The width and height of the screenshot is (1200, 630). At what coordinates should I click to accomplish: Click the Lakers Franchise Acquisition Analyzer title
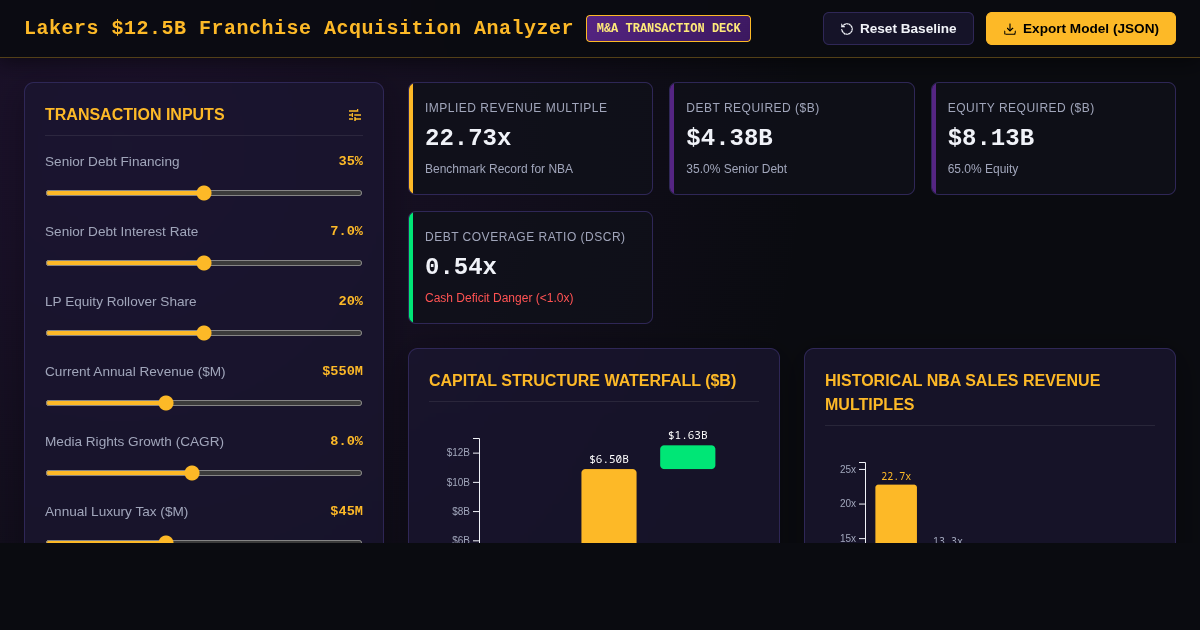tap(299, 28)
